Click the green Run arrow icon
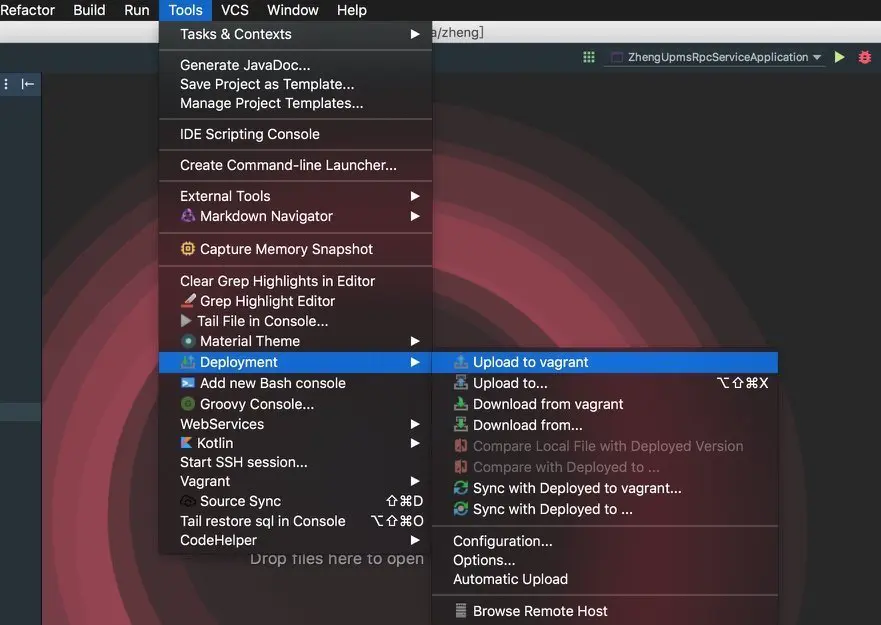 (840, 58)
